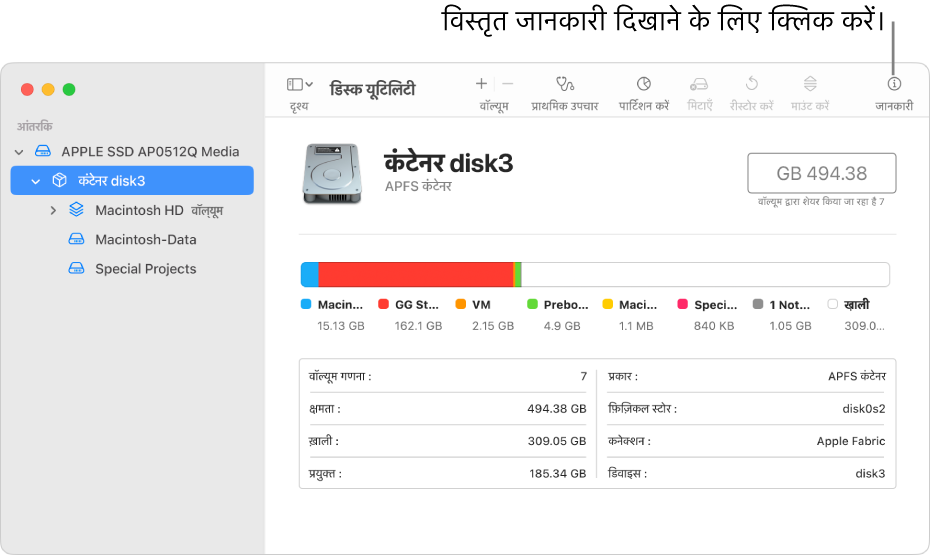
Task: Click the APFS कंटेनर type value in the table
Action: [x=857, y=377]
